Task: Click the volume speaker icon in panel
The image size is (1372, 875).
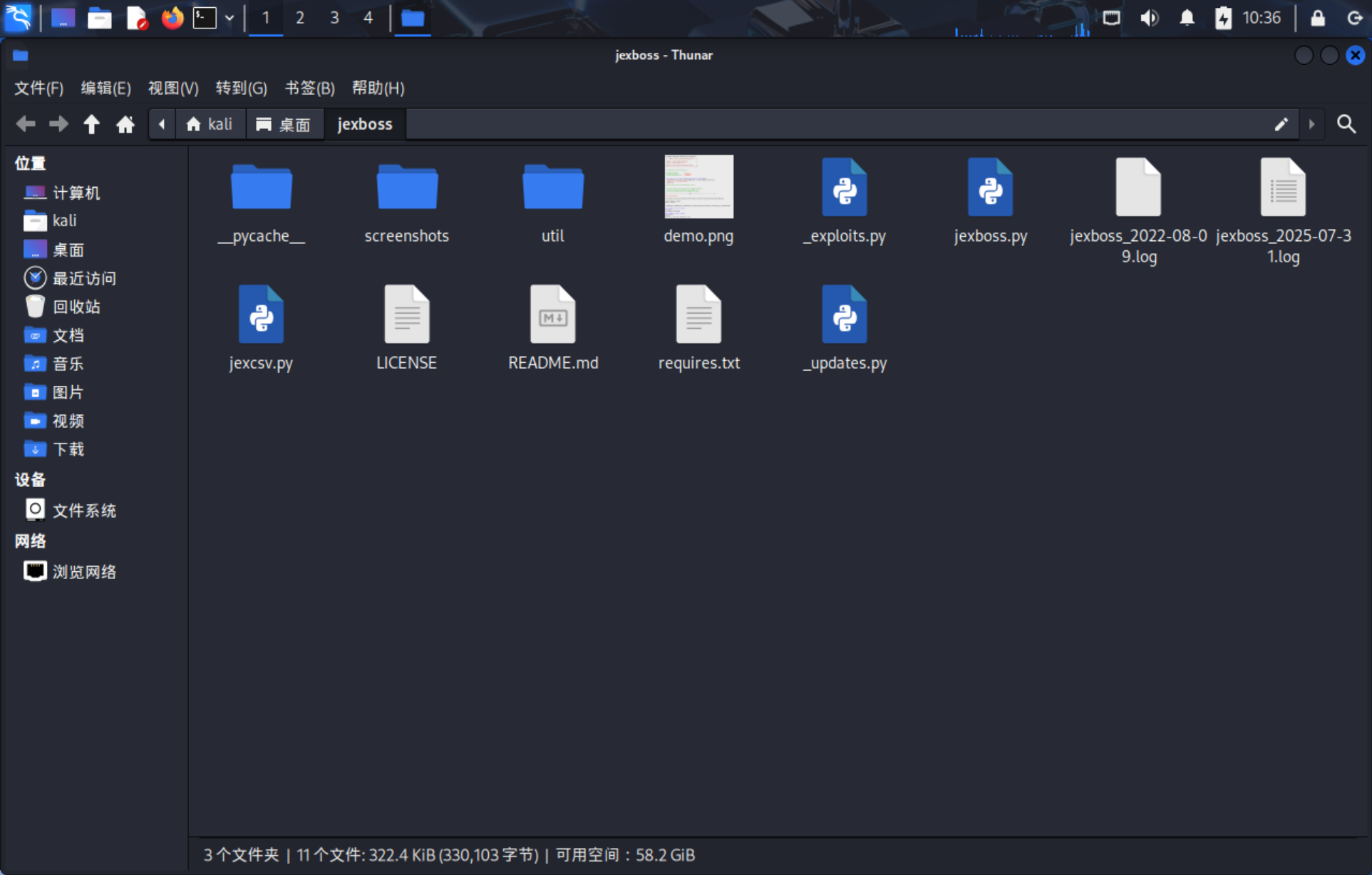Action: [x=1149, y=18]
